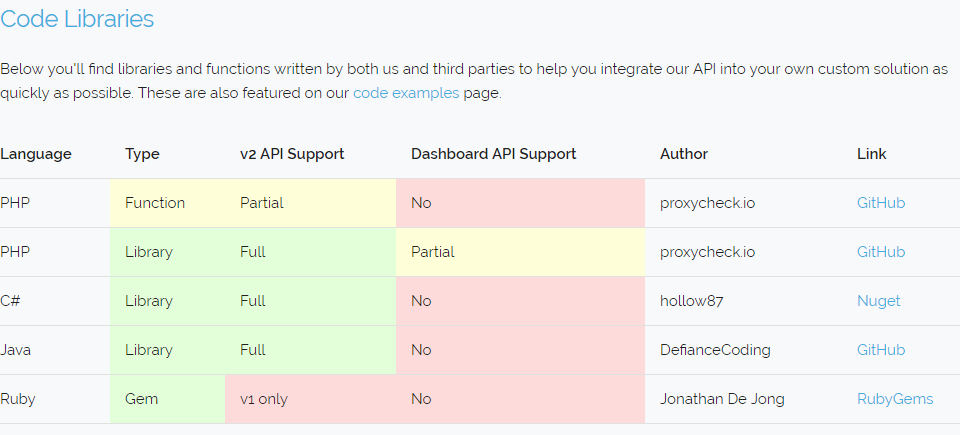Click the author name DefianceCoding

715,350
